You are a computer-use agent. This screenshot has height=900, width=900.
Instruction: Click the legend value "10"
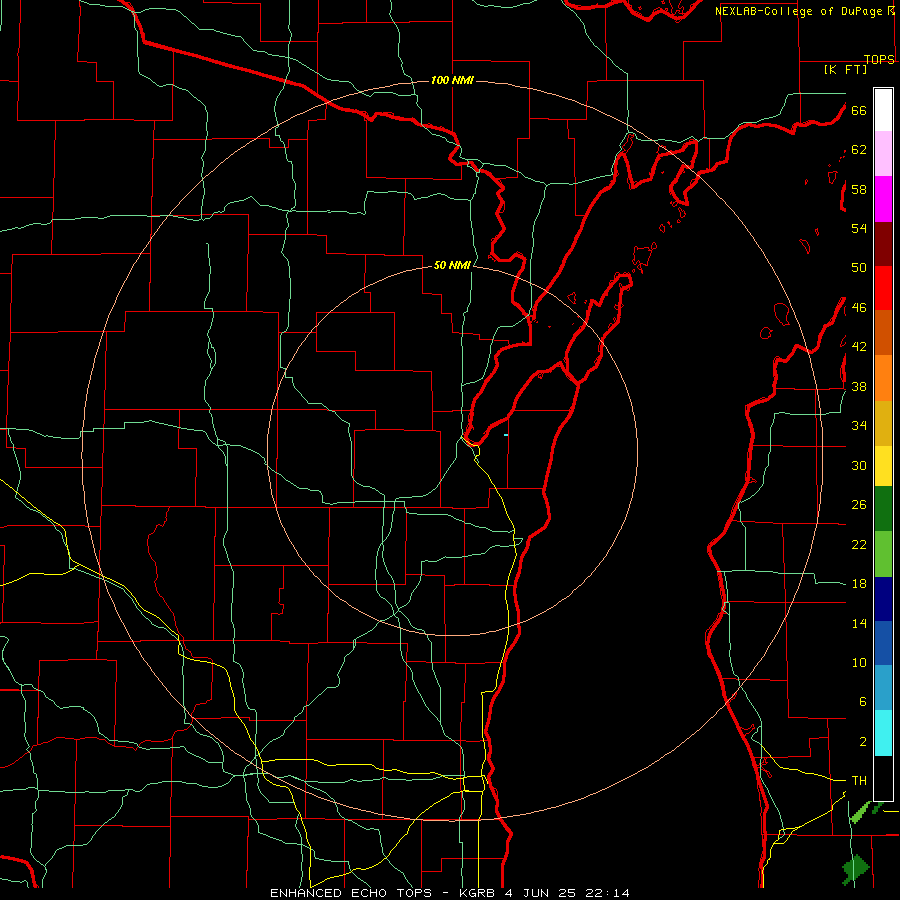859,663
